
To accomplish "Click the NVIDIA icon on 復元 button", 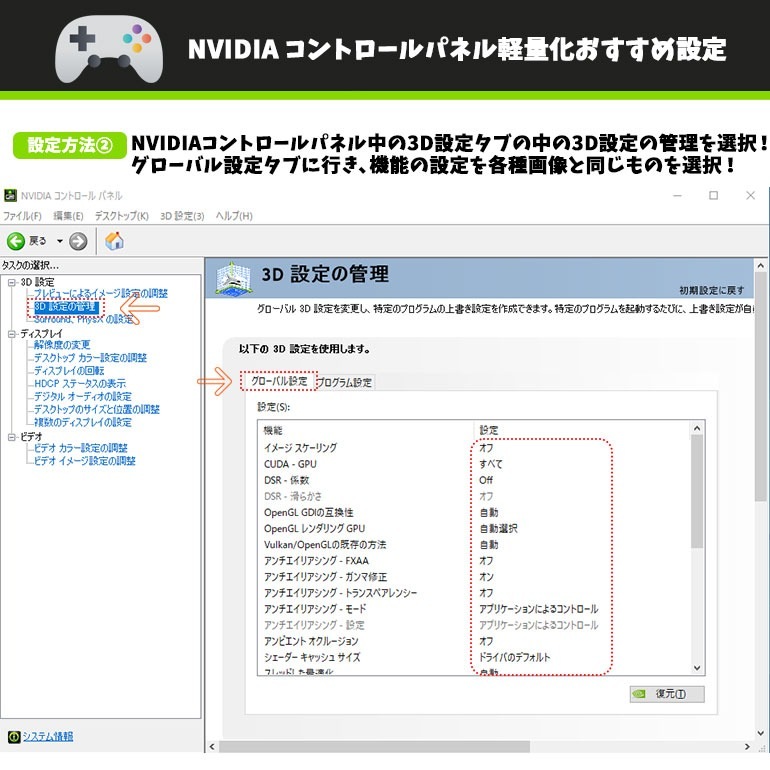I will click(639, 694).
